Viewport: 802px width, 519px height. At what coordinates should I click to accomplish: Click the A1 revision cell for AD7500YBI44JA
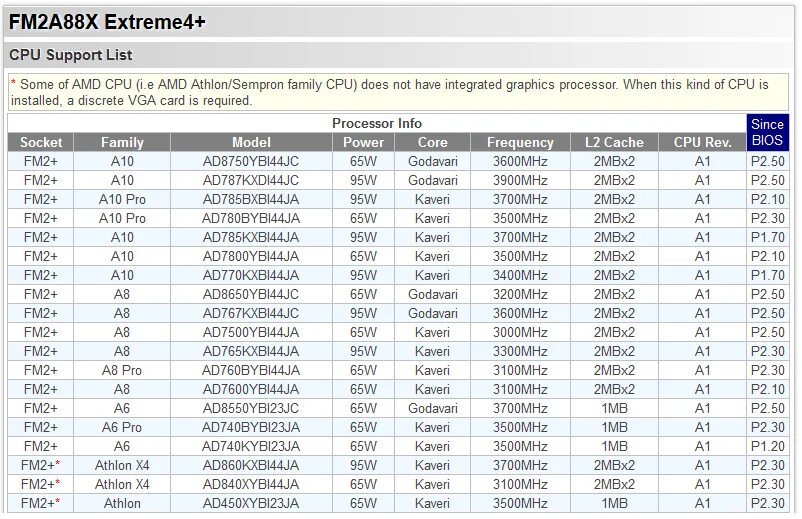[702, 332]
